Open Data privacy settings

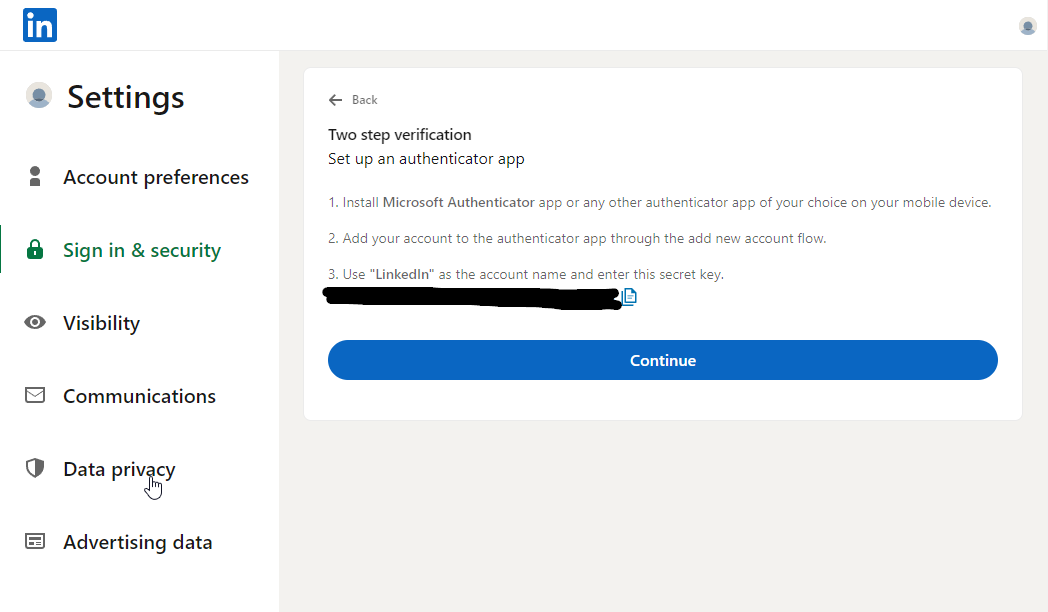click(x=119, y=470)
